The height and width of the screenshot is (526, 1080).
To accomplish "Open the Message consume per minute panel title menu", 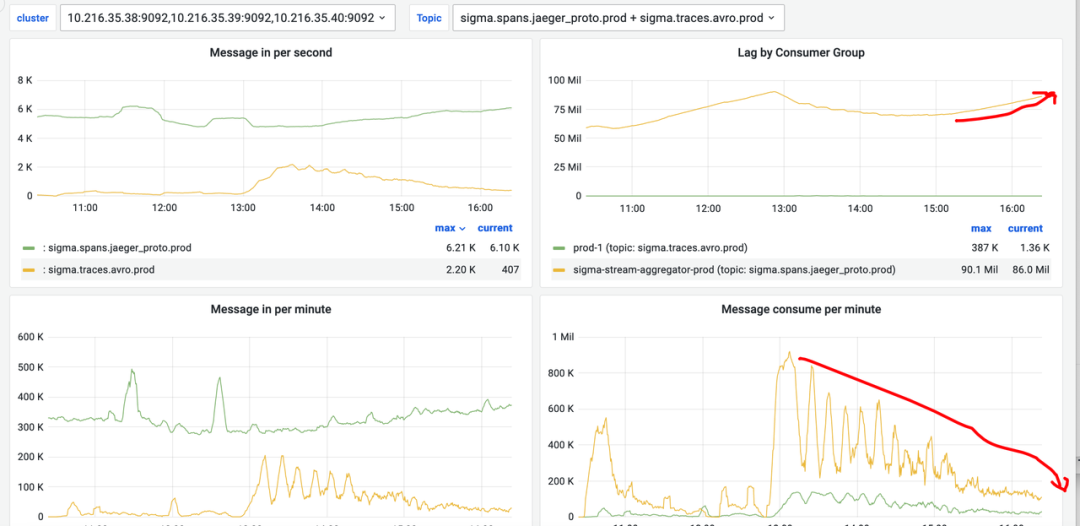I will click(800, 309).
